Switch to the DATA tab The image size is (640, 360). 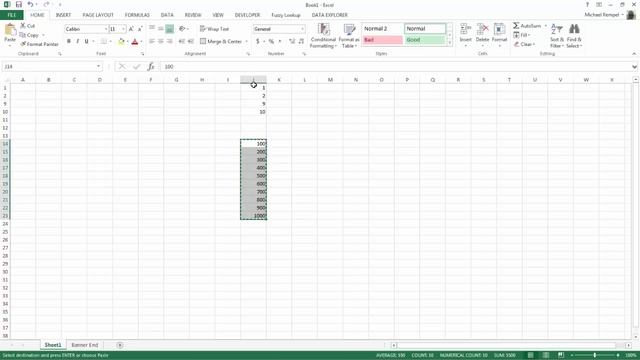click(167, 15)
